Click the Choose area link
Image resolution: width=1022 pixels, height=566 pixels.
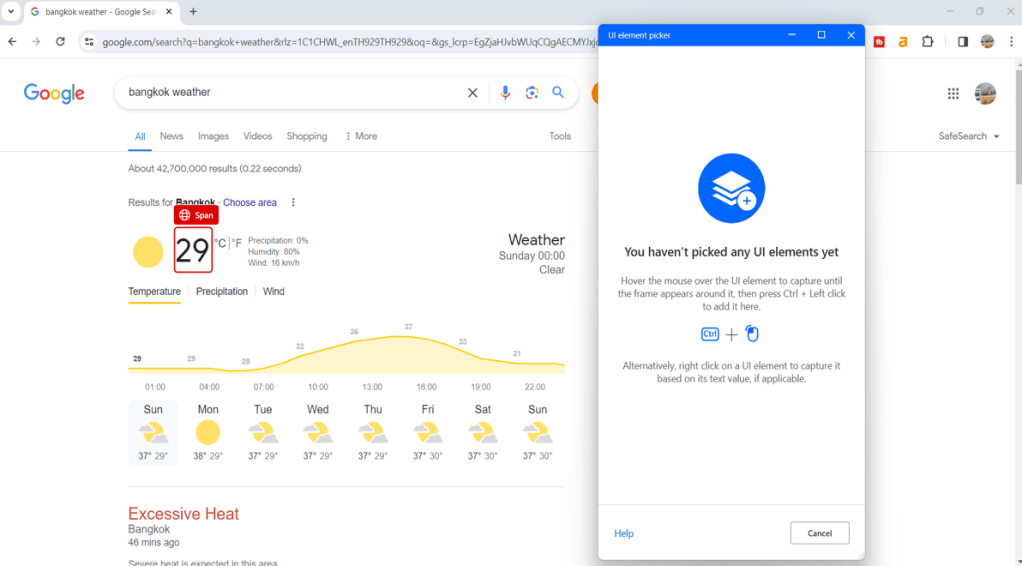click(x=250, y=203)
